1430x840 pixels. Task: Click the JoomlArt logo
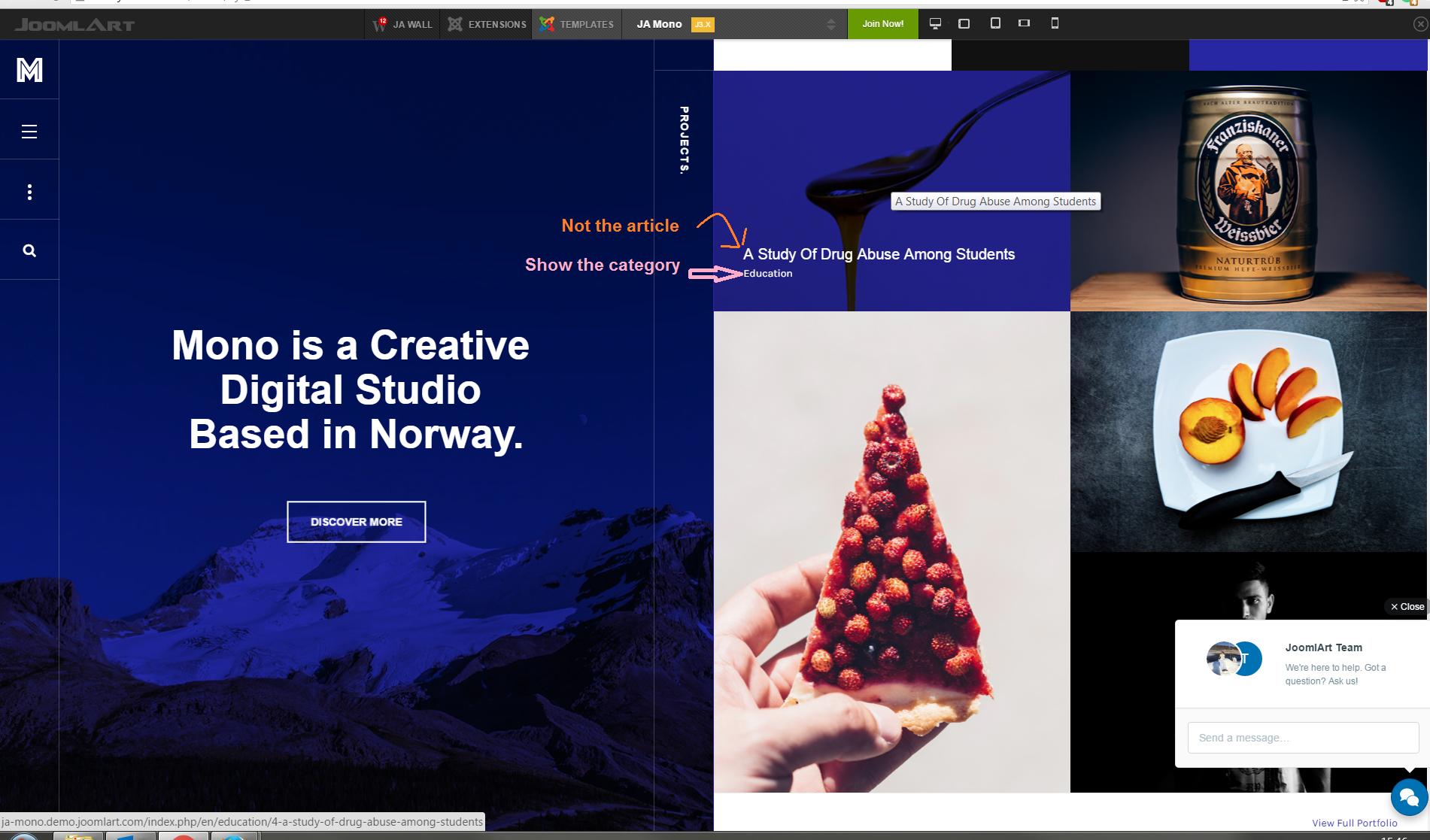pyautogui.click(x=74, y=25)
